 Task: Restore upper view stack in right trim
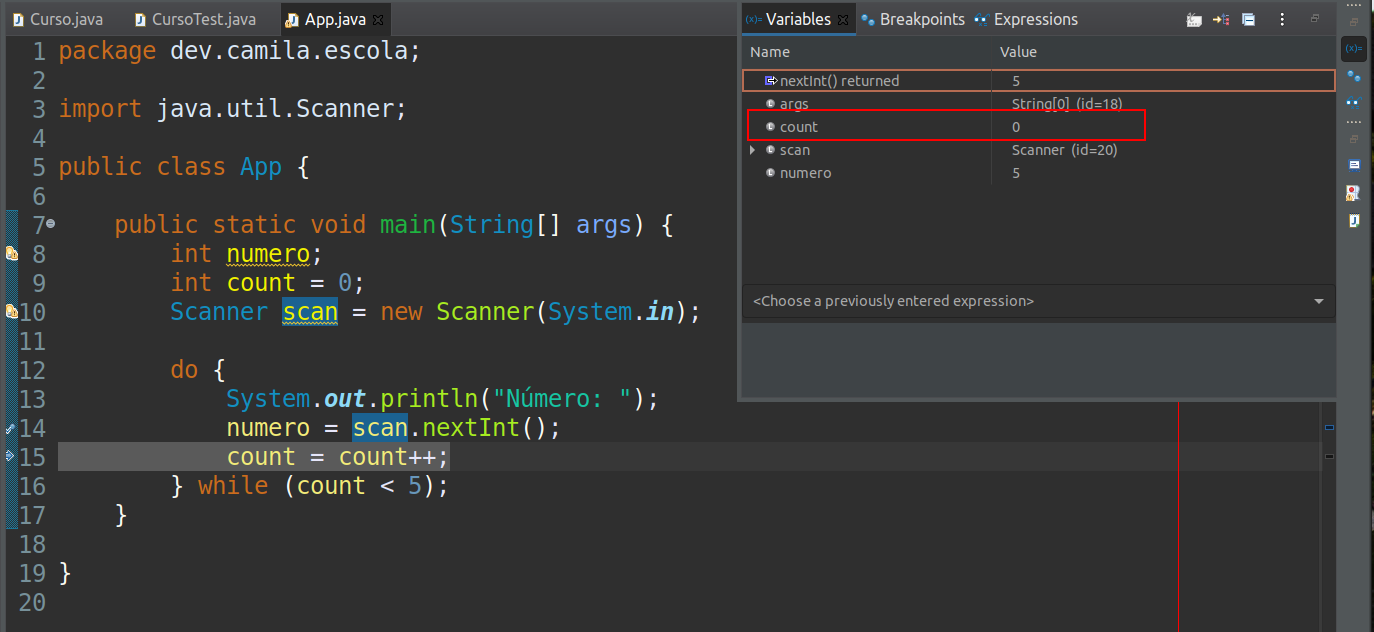pyautogui.click(x=1353, y=21)
